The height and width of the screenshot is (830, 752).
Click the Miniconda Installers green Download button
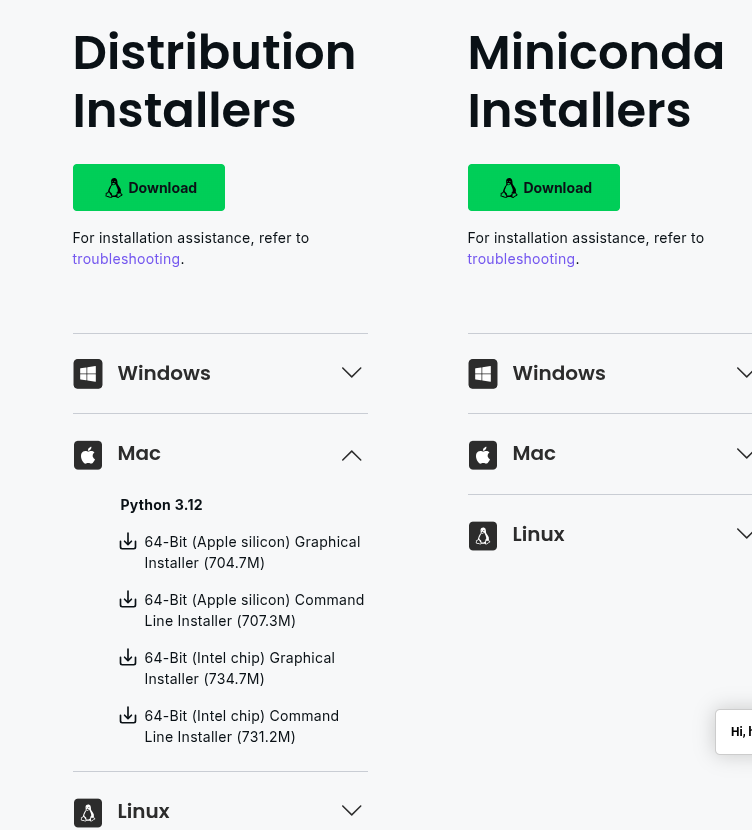543,187
